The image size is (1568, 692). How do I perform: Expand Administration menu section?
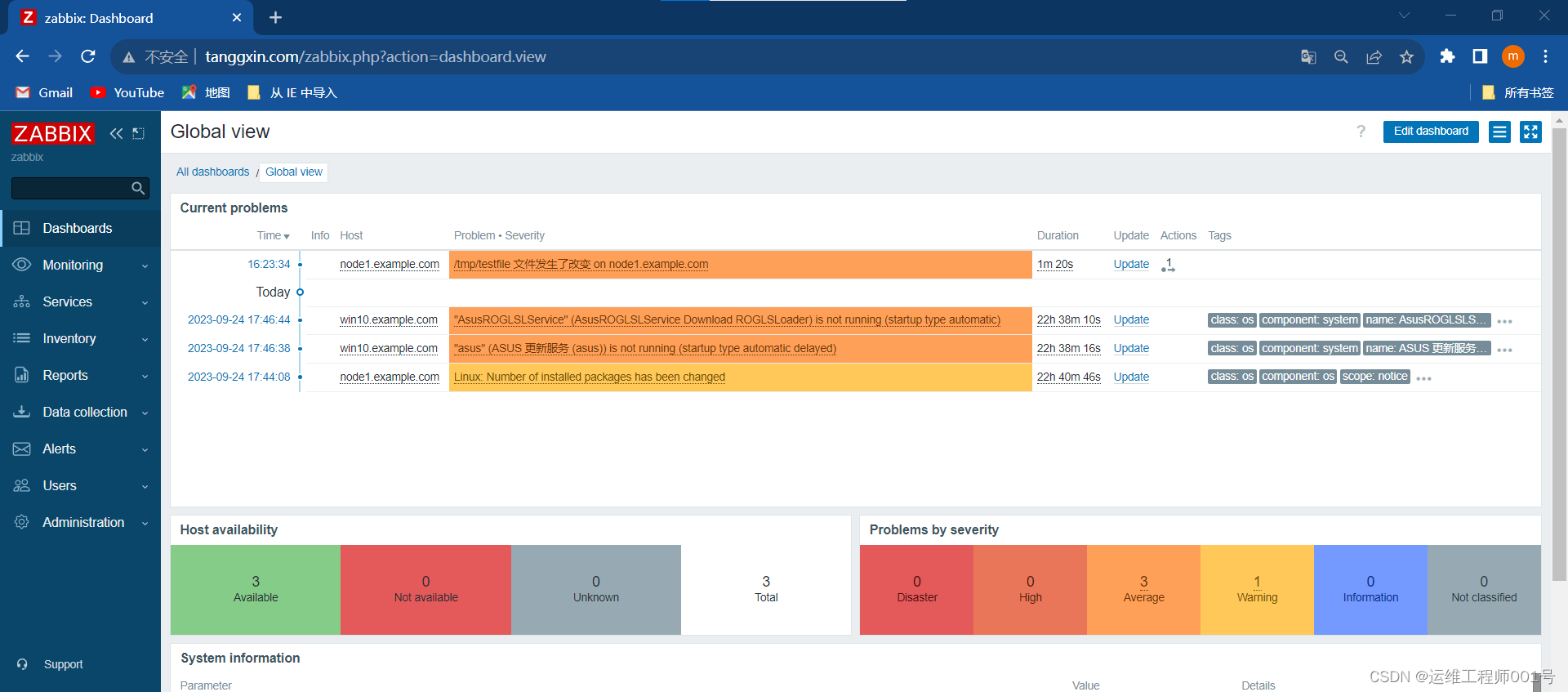click(81, 522)
